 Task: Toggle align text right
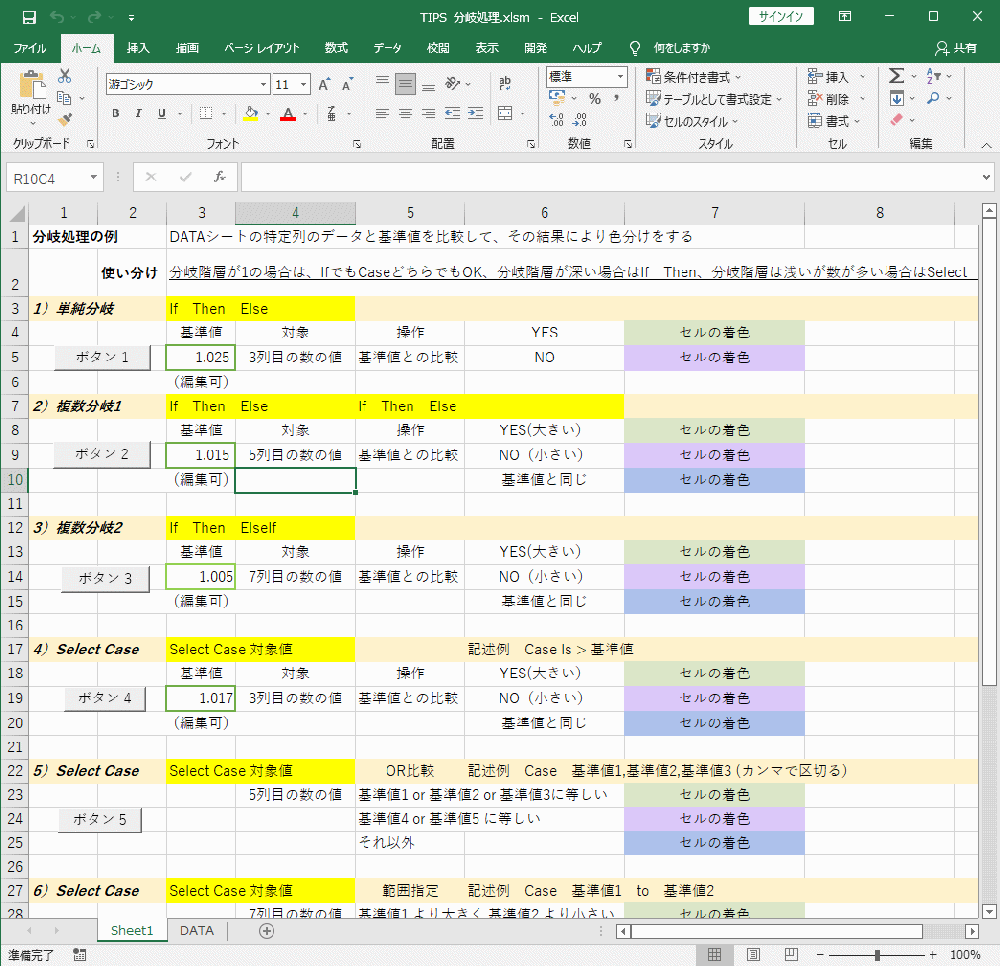429,113
